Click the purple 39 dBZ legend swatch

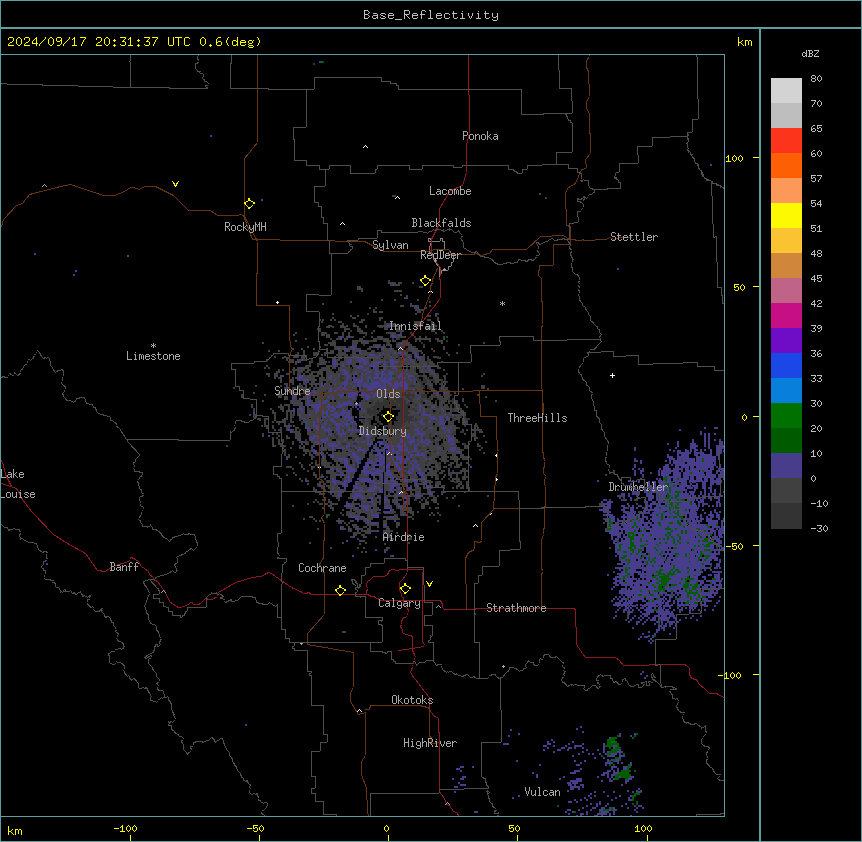pos(786,341)
